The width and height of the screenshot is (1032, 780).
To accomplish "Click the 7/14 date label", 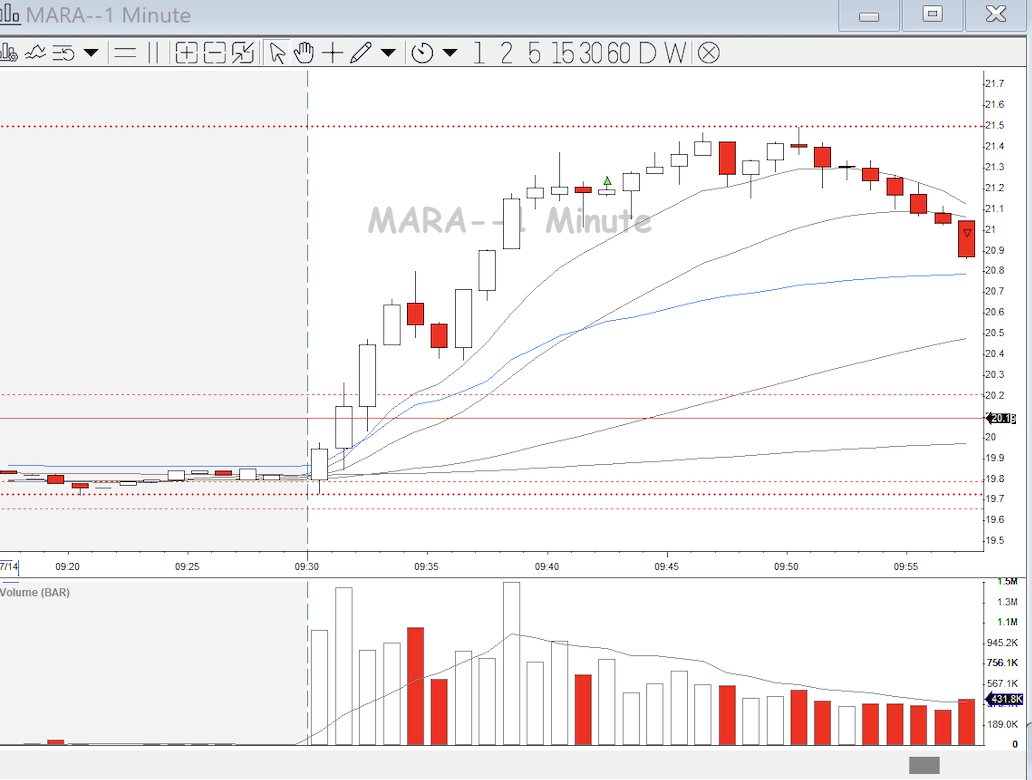I will click(x=9, y=567).
